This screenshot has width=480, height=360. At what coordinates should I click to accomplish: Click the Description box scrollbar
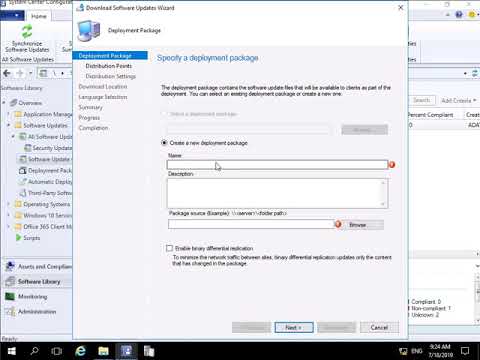coord(383,193)
